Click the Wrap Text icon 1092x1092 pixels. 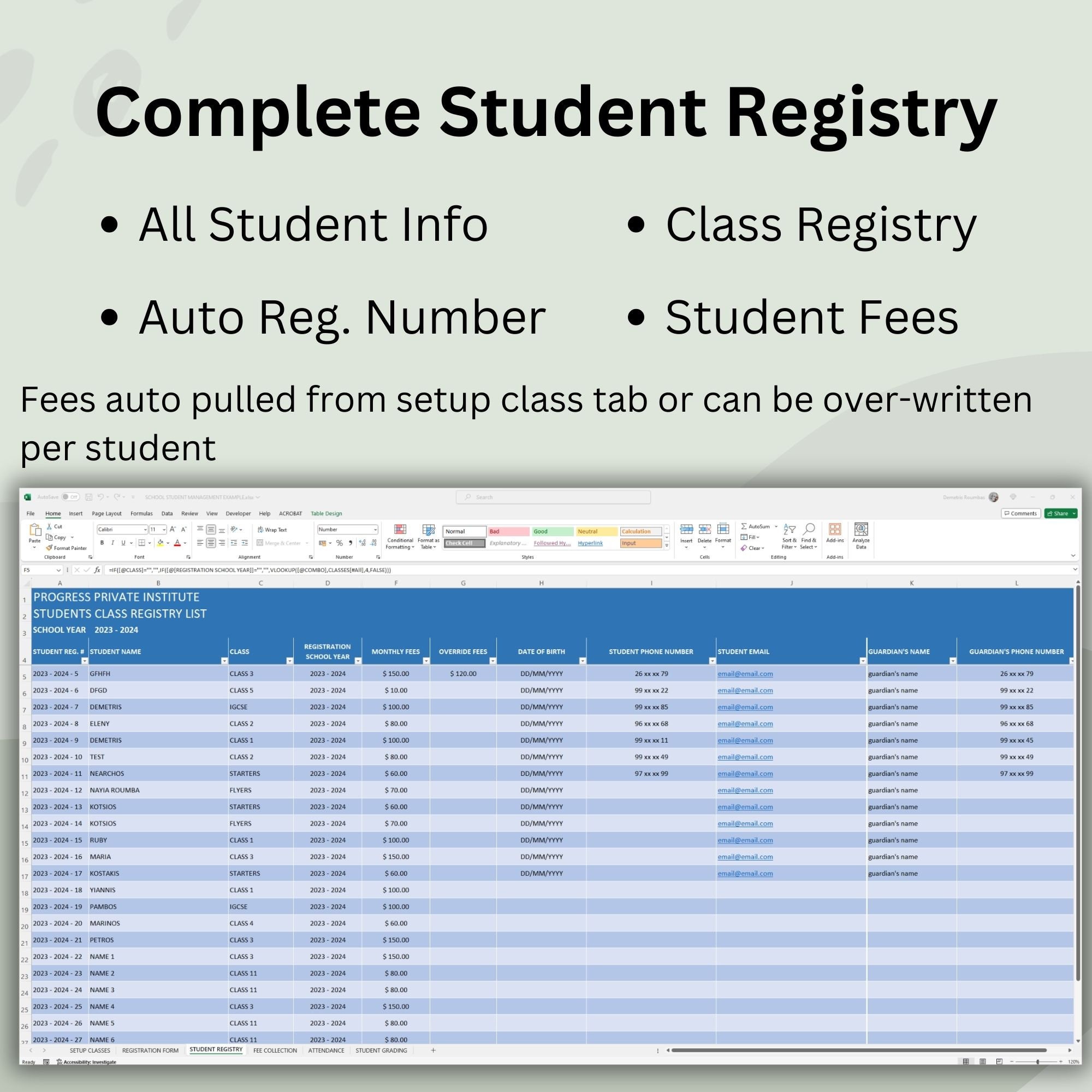tap(261, 530)
